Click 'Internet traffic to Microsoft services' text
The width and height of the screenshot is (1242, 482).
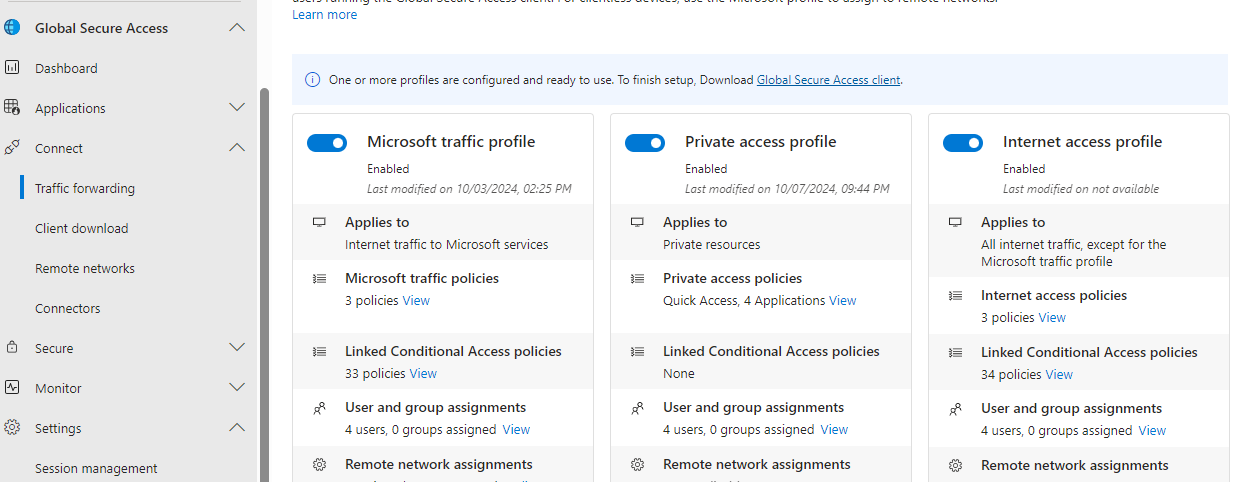pos(447,244)
